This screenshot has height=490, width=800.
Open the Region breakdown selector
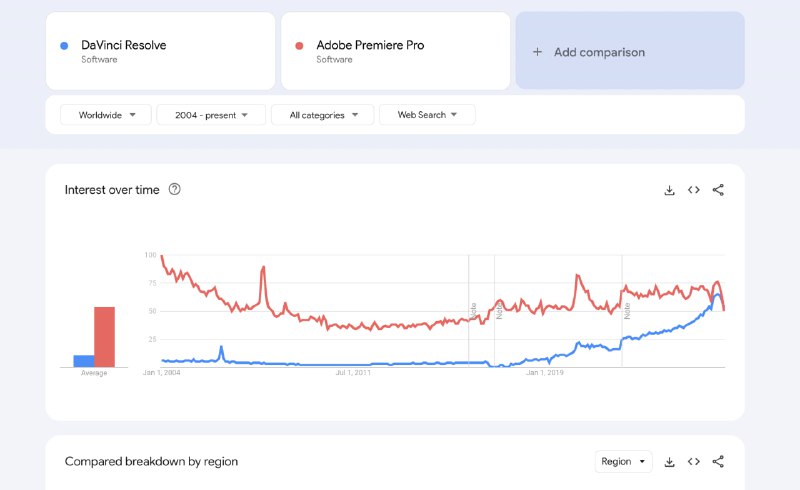tap(624, 462)
